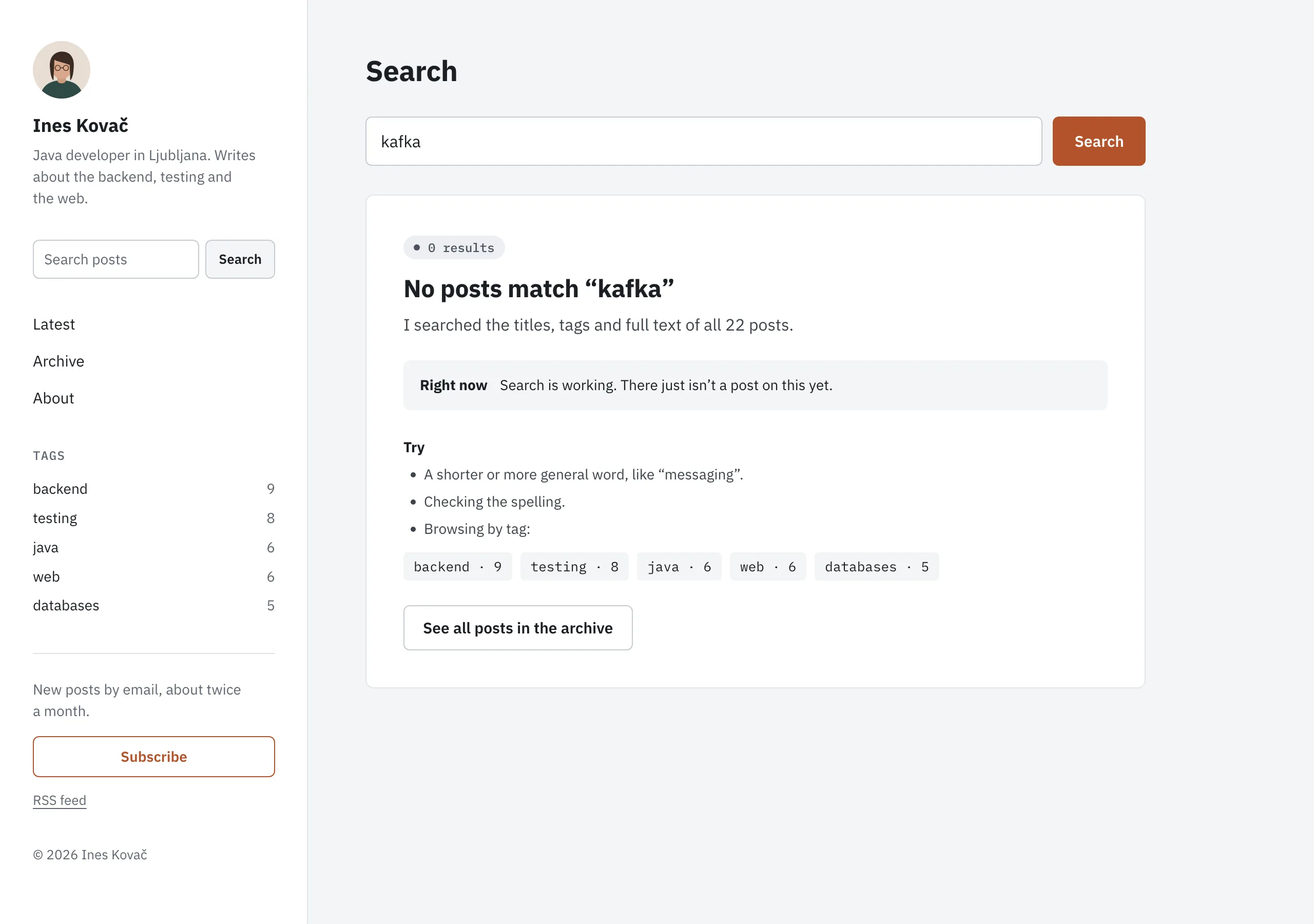
Task: Select the testing tag in sidebar
Action: point(55,518)
